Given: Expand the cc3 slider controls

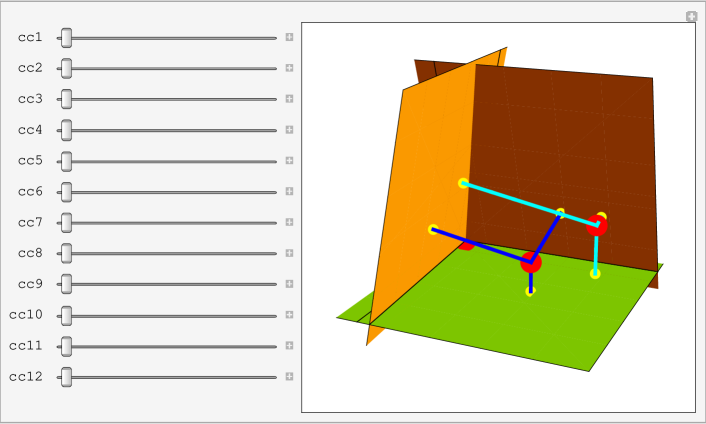Looking at the screenshot, I should (290, 99).
